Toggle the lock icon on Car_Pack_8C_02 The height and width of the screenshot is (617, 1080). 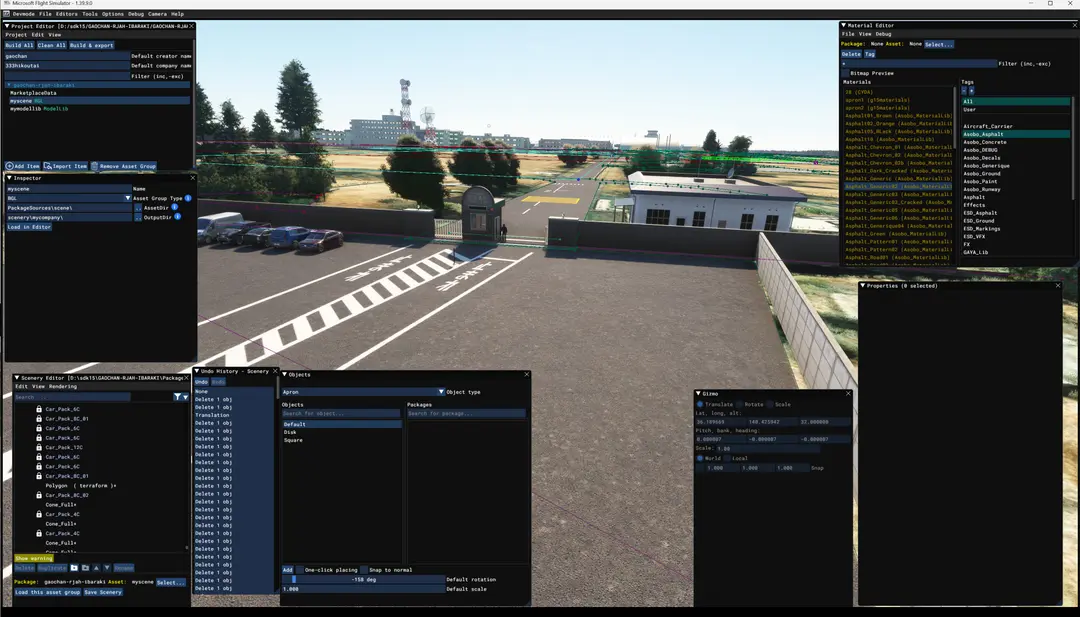39,495
